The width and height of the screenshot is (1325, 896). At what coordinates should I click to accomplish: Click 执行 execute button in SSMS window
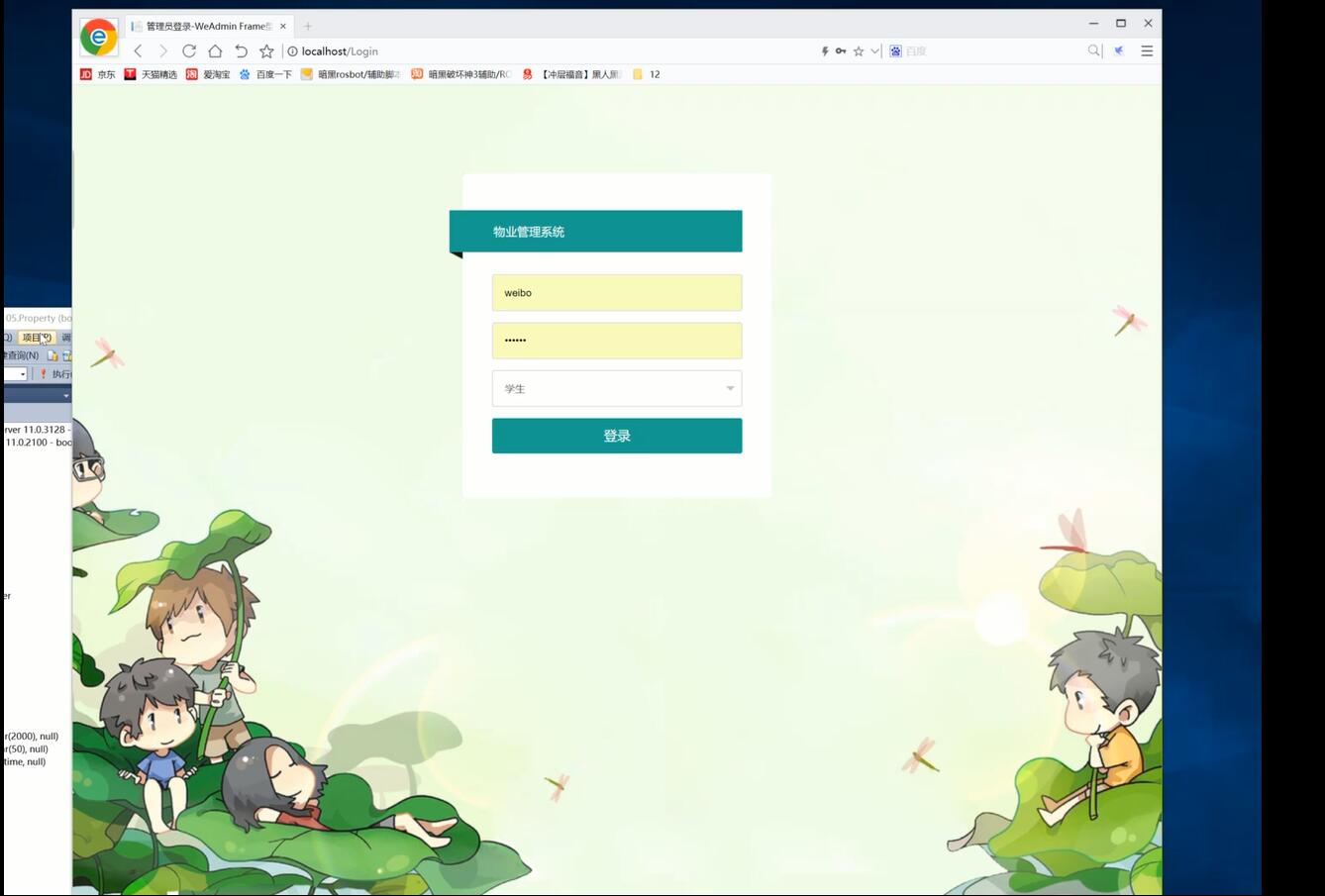55,374
